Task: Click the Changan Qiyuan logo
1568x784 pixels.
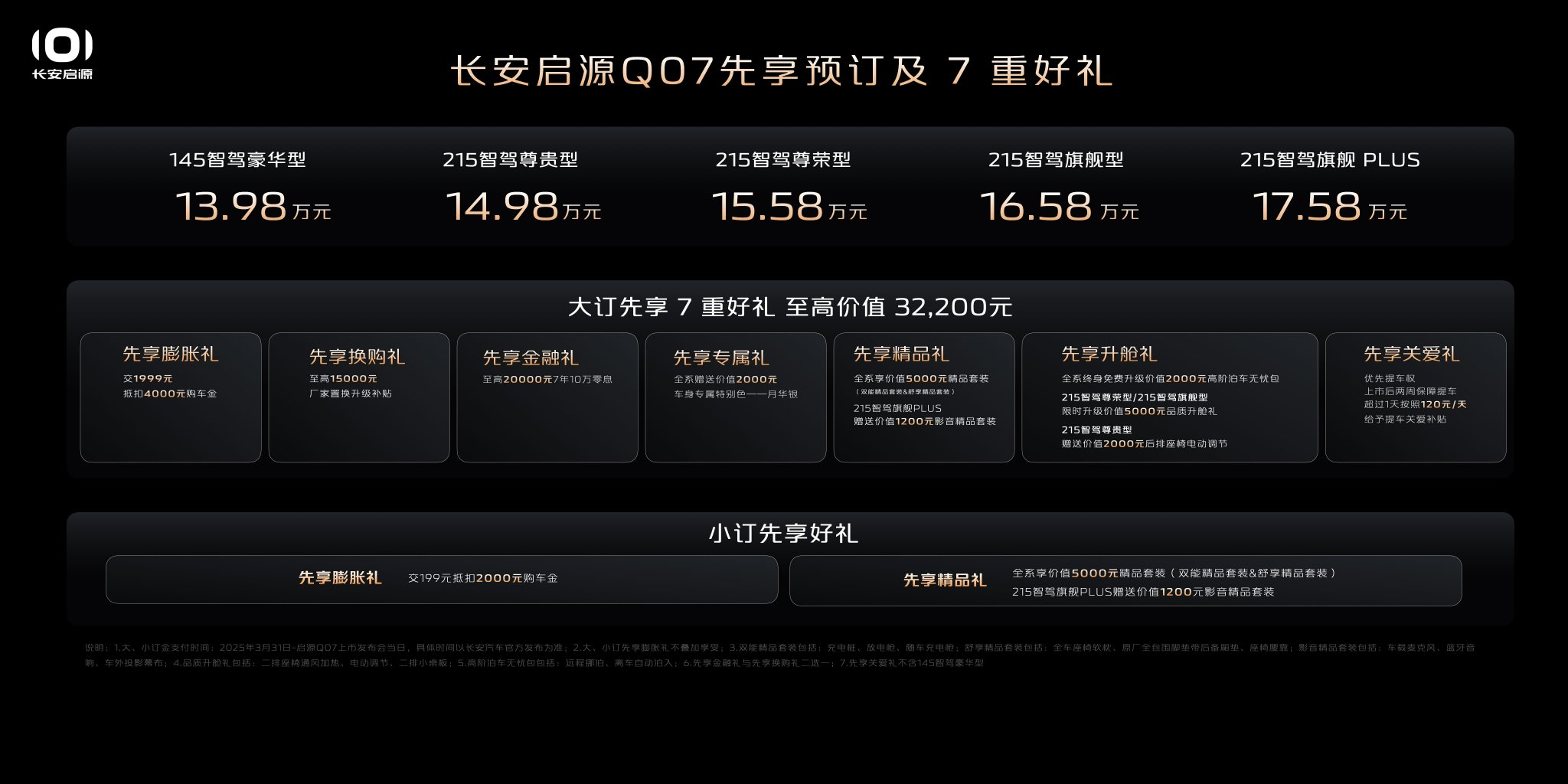Action: (62, 54)
